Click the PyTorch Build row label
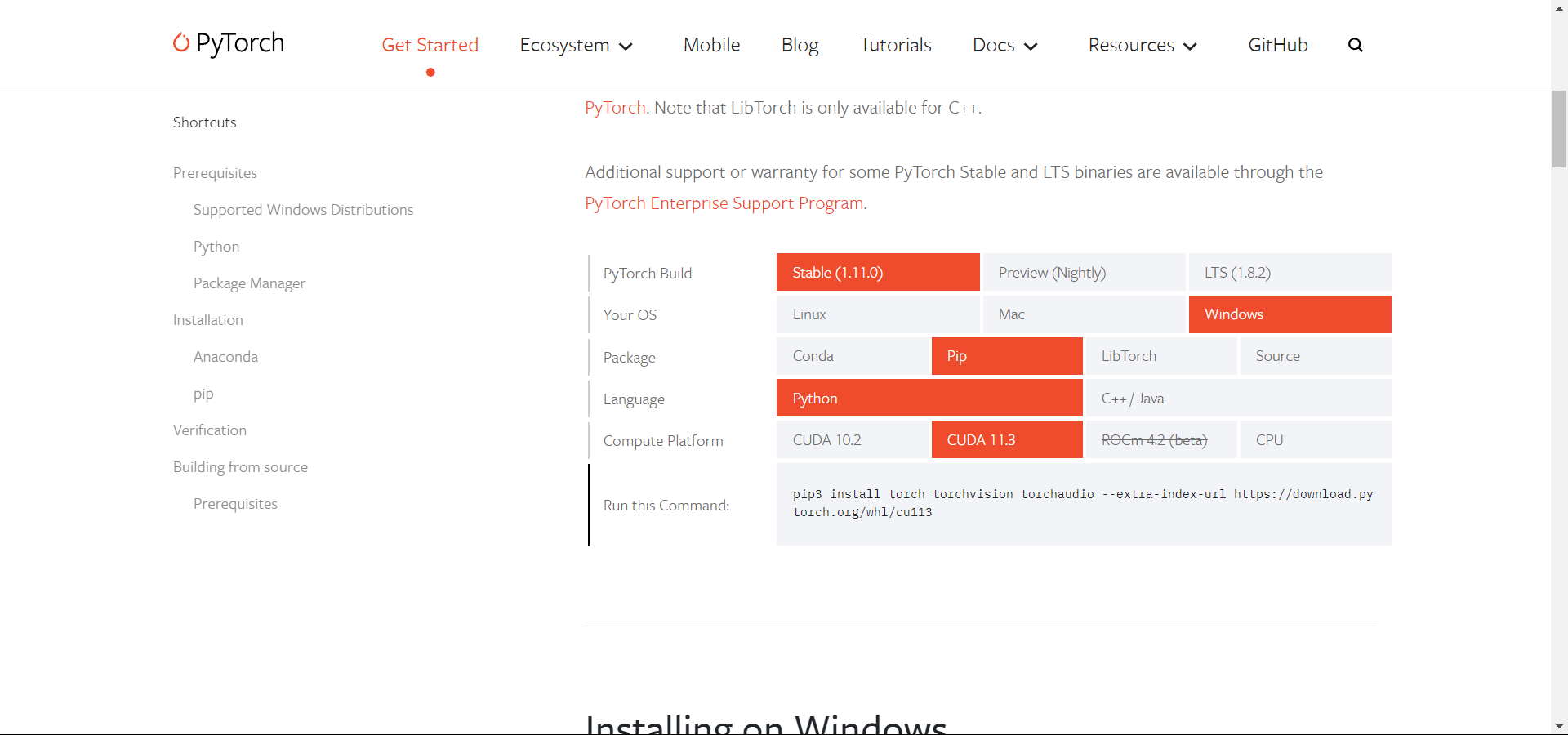 (648, 274)
